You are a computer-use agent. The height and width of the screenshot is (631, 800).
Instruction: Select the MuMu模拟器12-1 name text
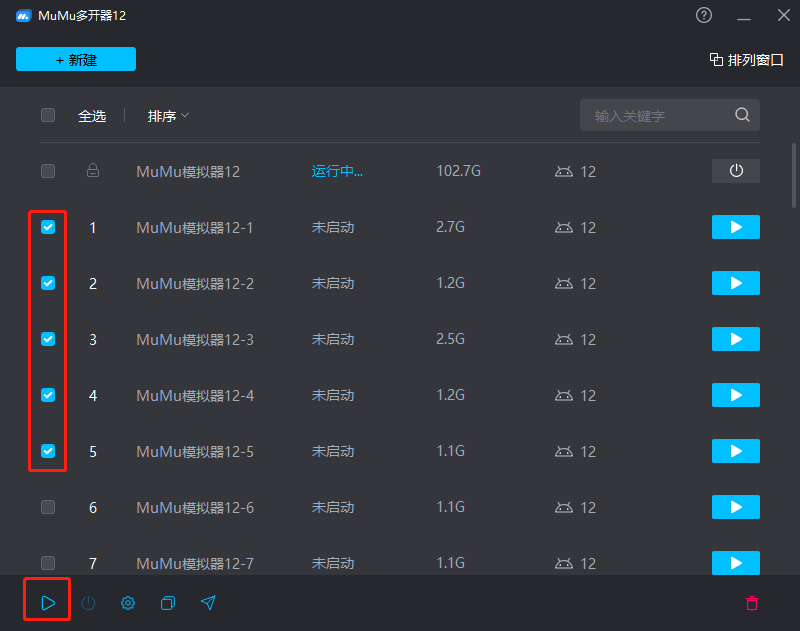195,228
